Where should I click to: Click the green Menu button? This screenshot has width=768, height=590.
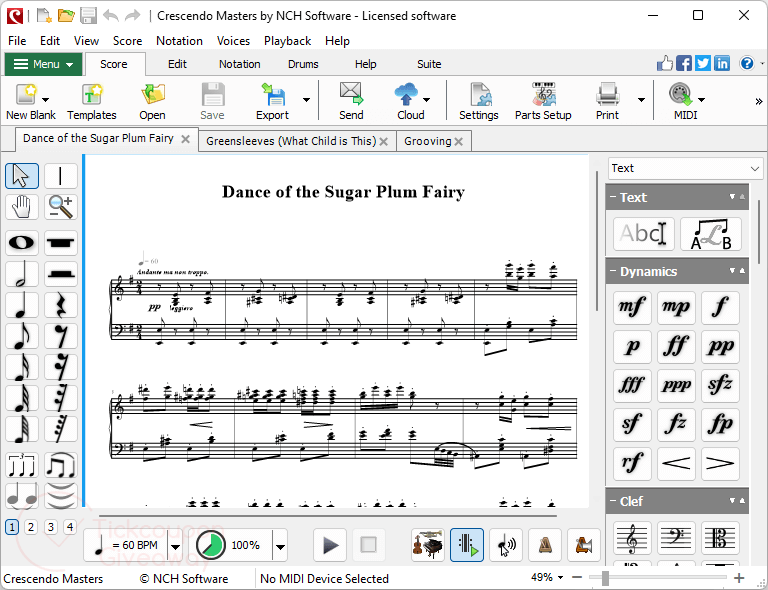tap(43, 64)
